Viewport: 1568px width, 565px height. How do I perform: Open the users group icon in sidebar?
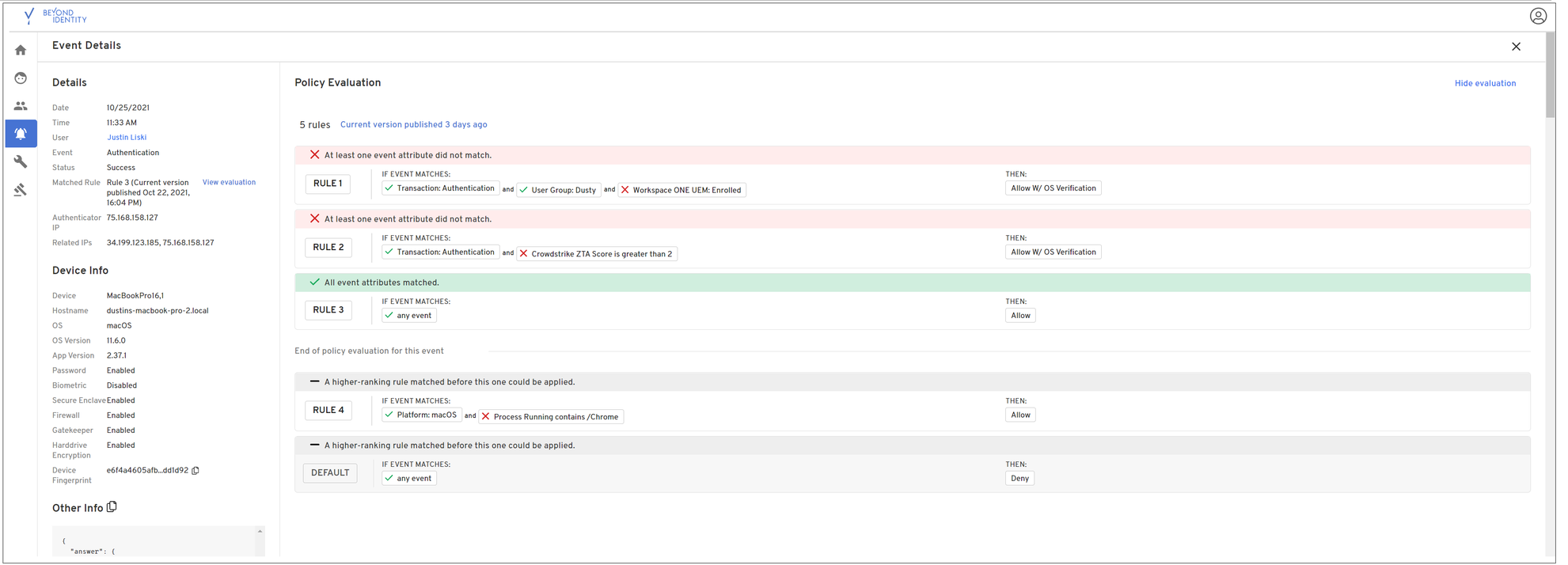pos(21,106)
